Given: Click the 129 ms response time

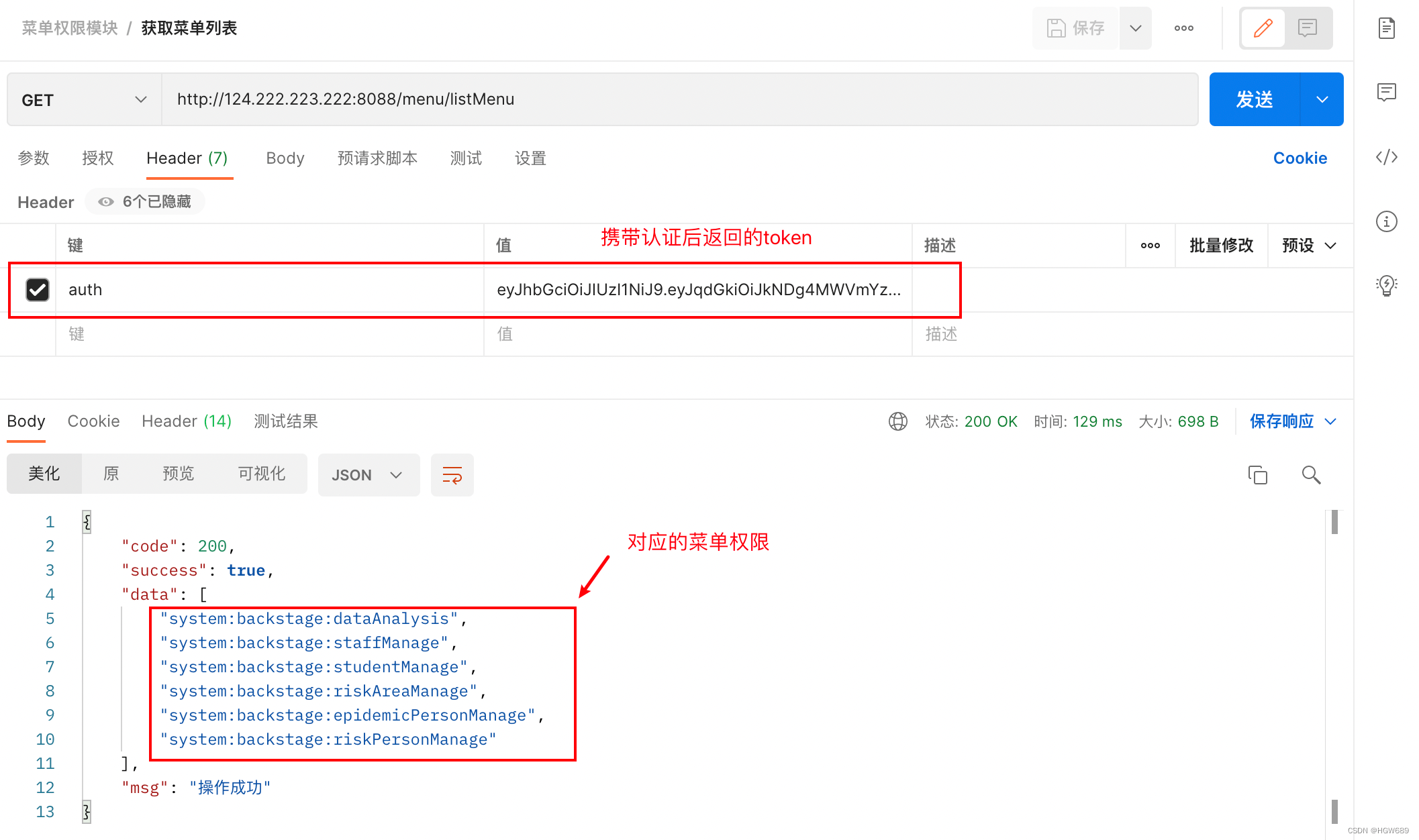Looking at the screenshot, I should 1097,421.
